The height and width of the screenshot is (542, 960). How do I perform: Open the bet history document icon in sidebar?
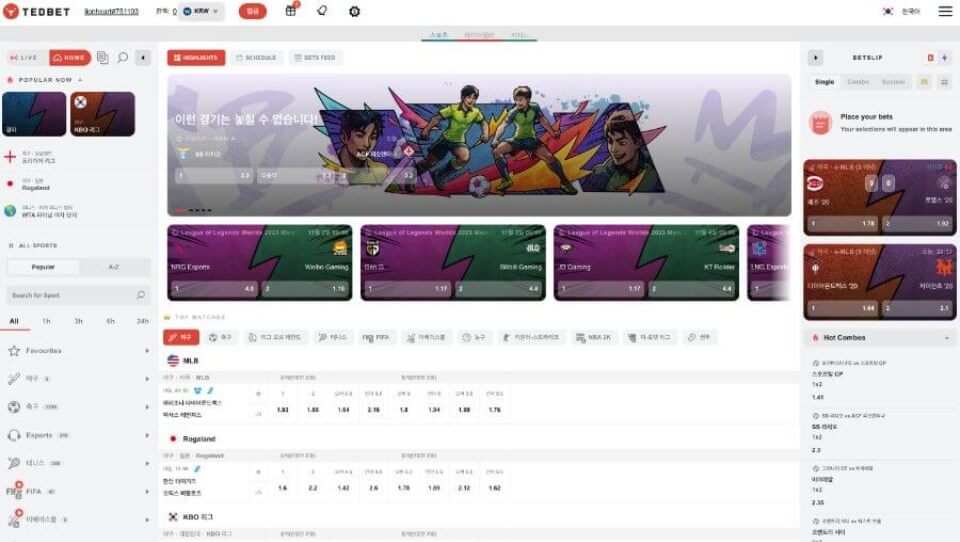point(102,58)
